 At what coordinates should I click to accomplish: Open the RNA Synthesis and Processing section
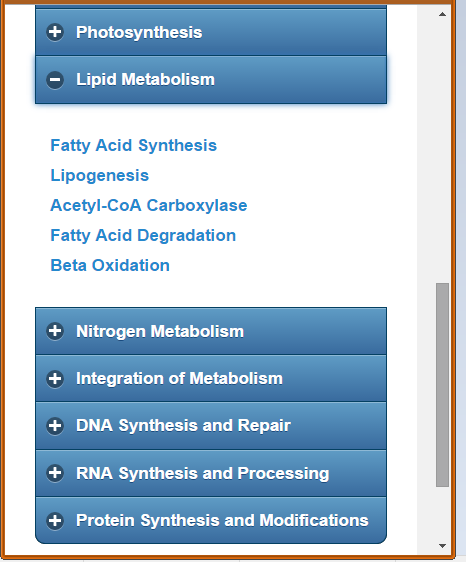coord(211,473)
